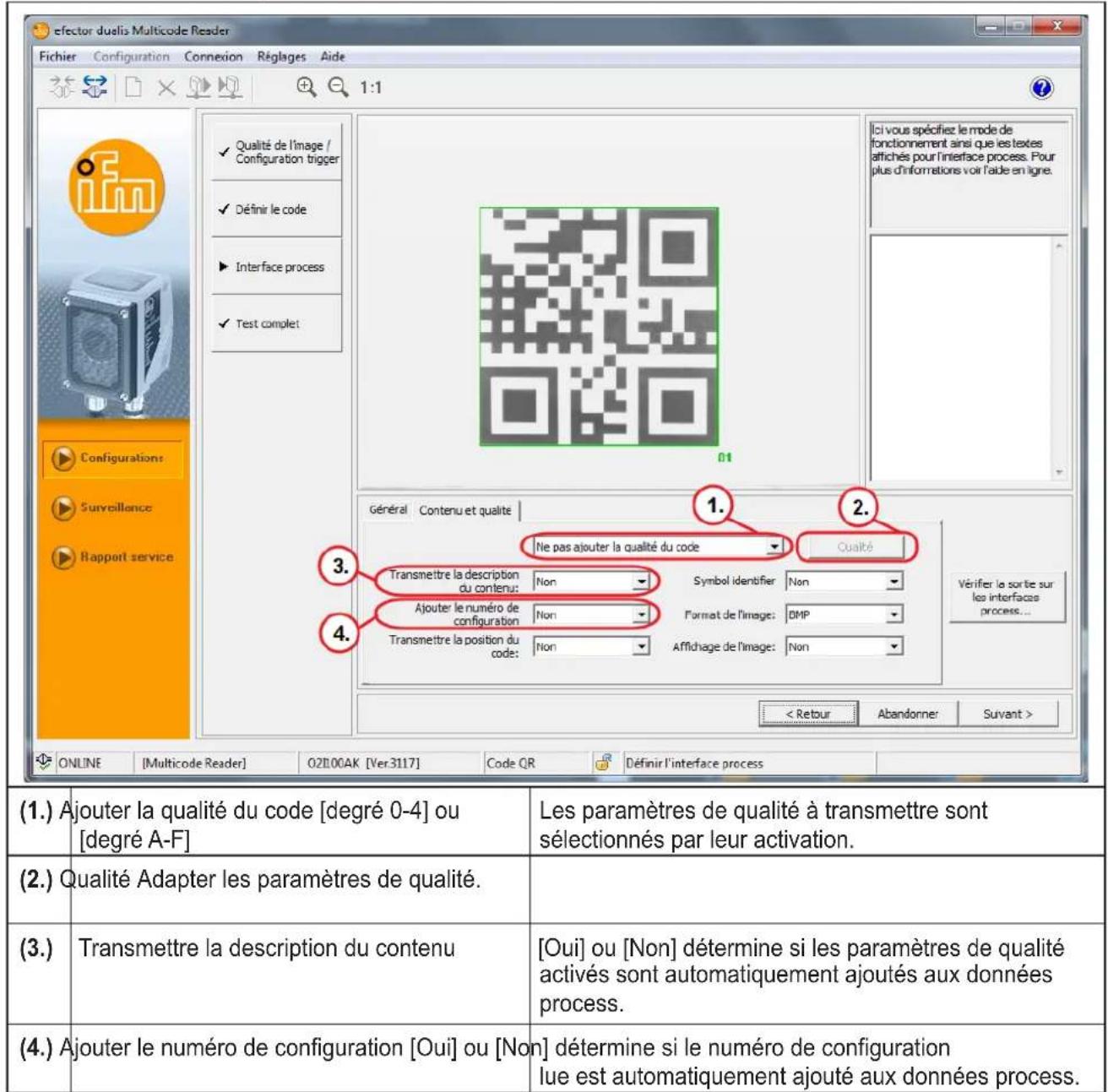Go to Qualité de l'image / Configuration trigger step

(277, 151)
